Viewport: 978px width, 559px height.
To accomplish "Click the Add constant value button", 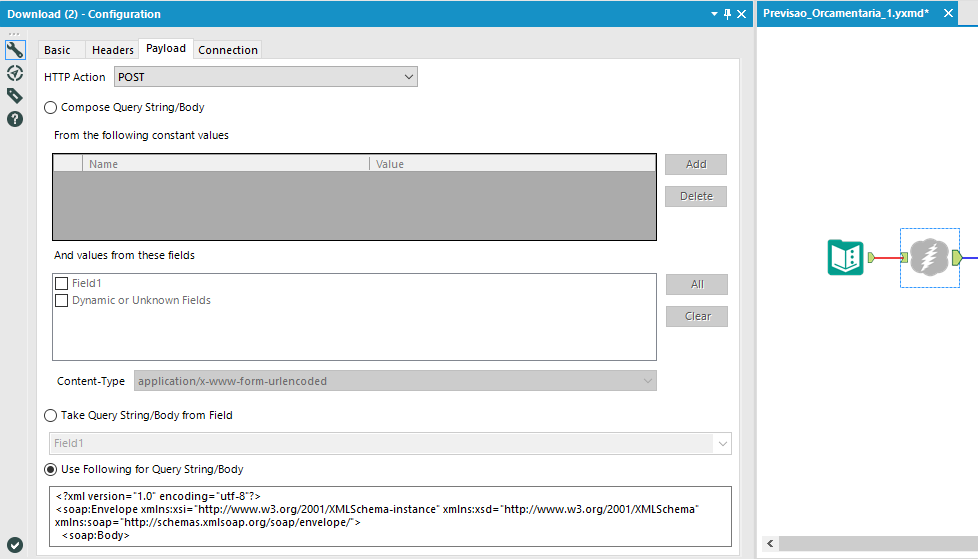I will pos(696,164).
